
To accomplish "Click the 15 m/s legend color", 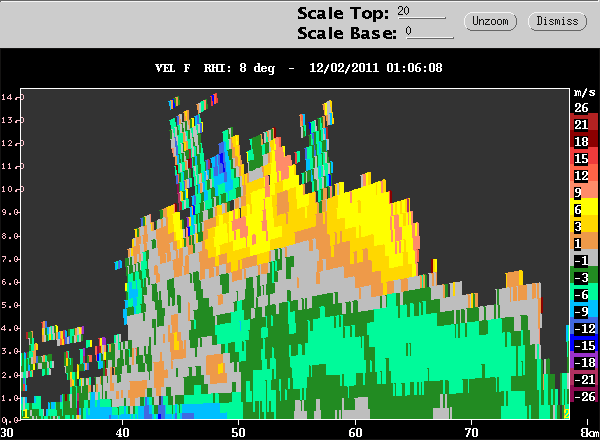I will [580, 158].
